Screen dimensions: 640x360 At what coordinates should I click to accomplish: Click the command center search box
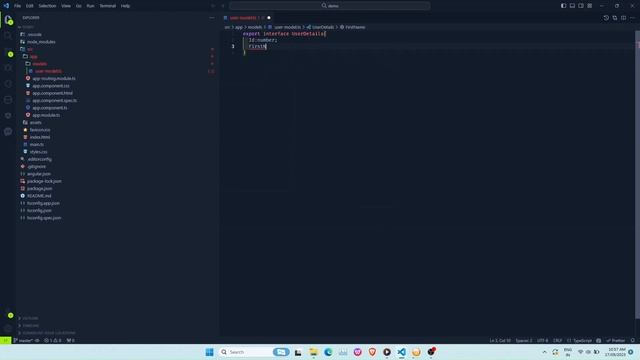330,6
